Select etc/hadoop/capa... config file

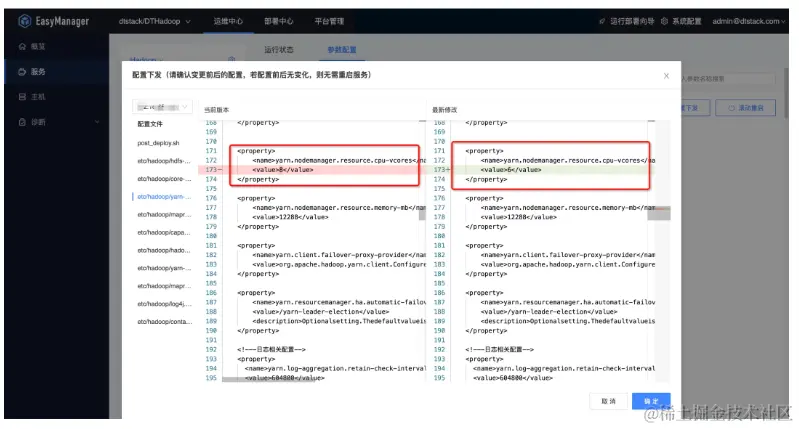[164, 232]
